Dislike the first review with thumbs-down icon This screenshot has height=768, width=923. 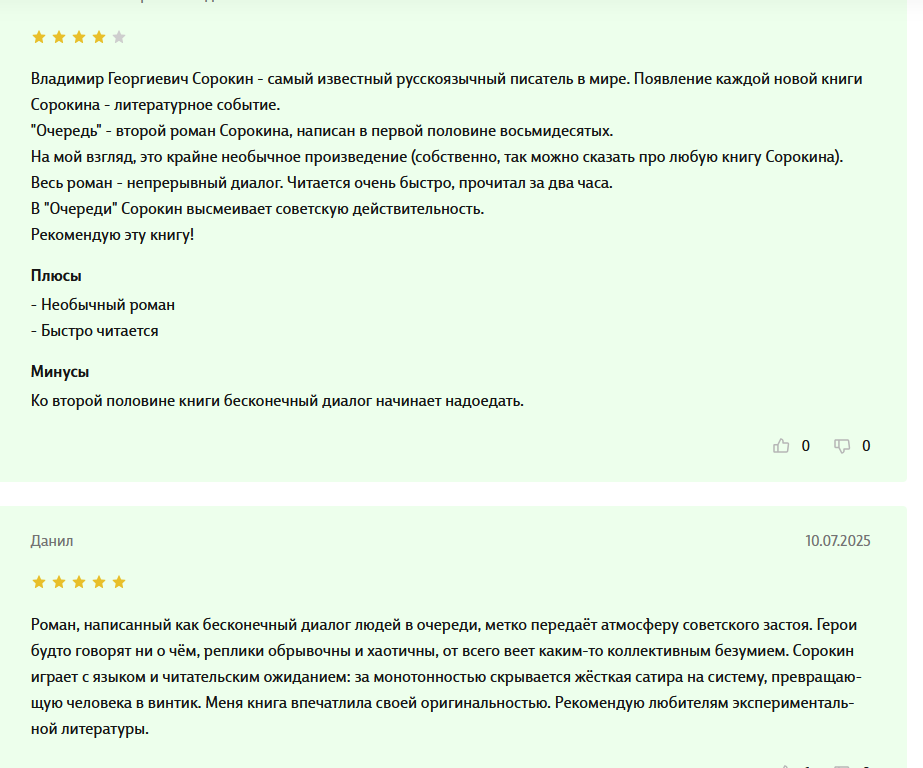click(842, 446)
